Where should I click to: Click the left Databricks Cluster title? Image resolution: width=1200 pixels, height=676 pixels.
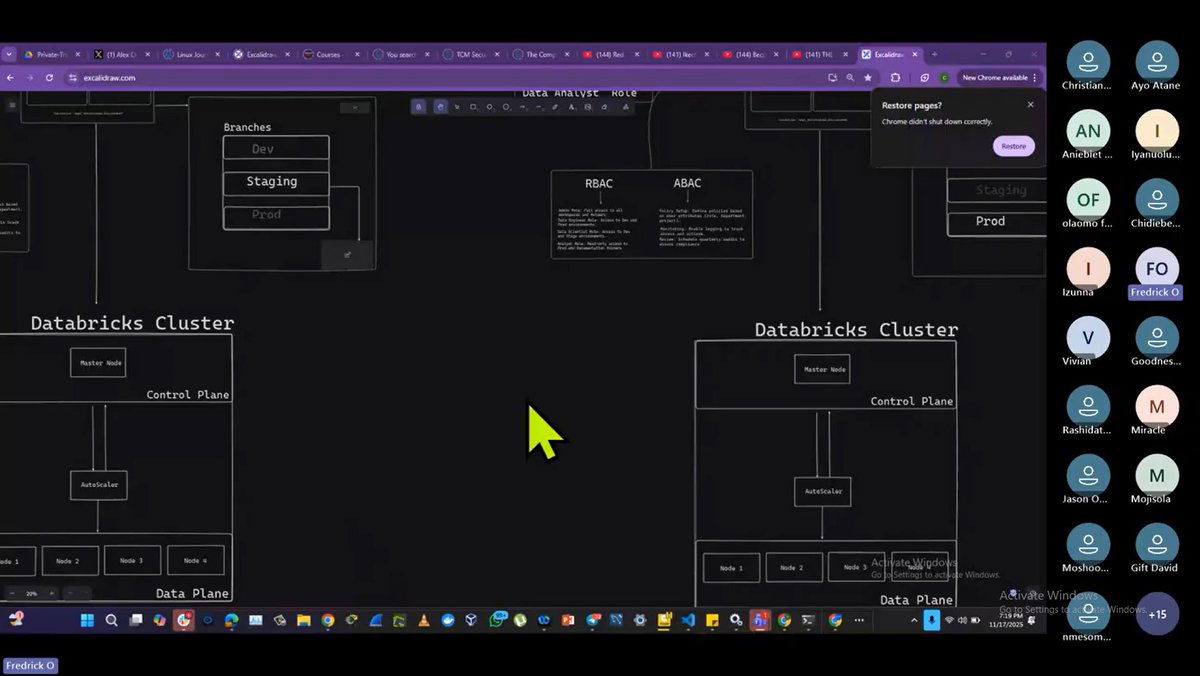pyautogui.click(x=132, y=323)
